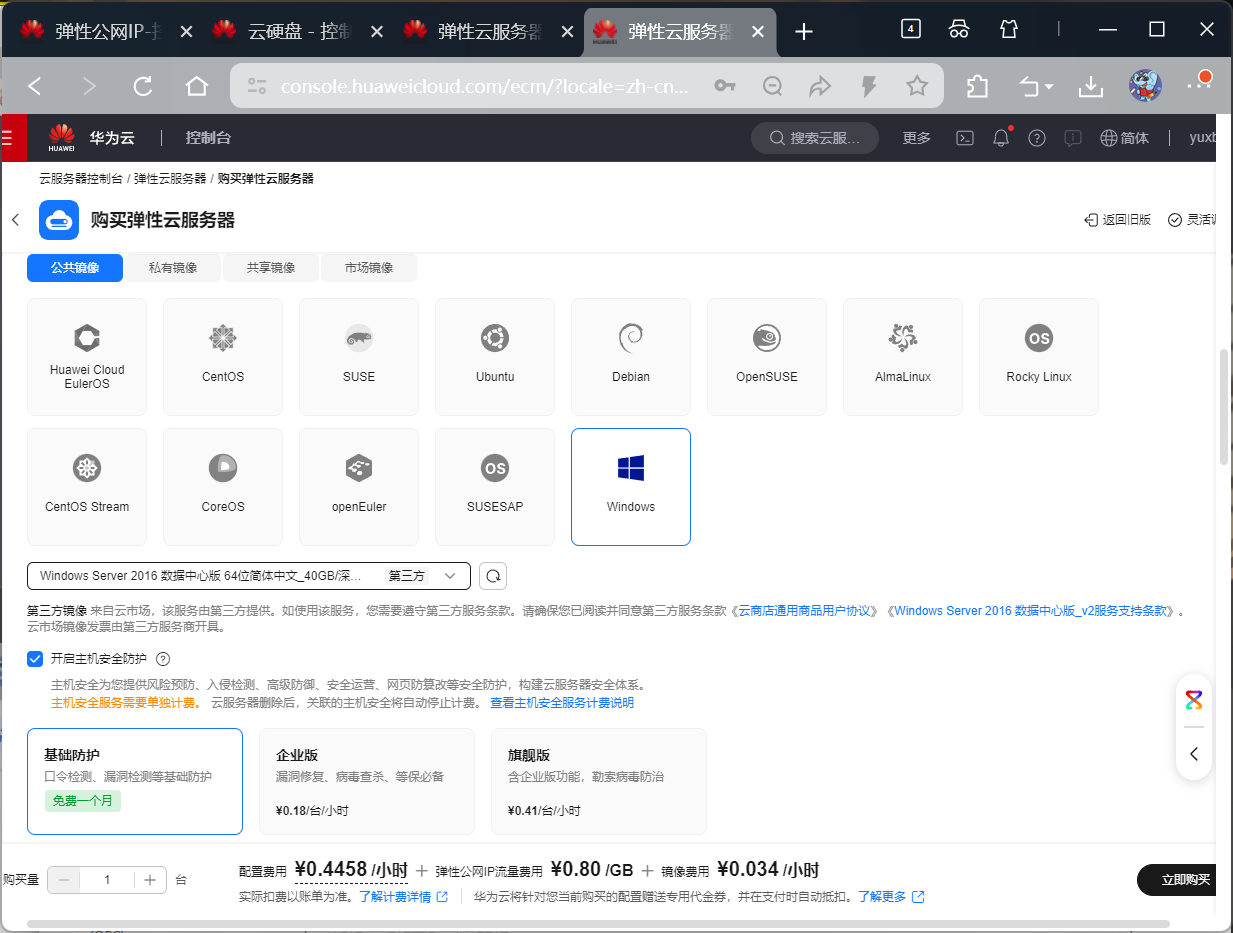Select the Windows image card

631,487
